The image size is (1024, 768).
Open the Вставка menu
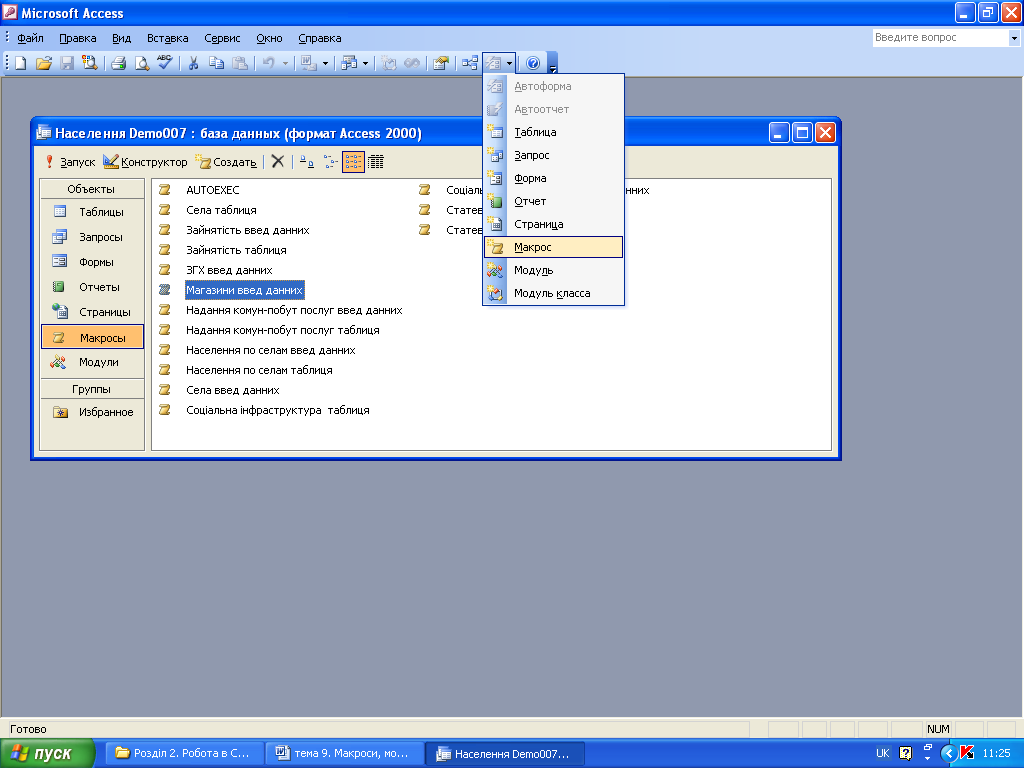pos(167,38)
